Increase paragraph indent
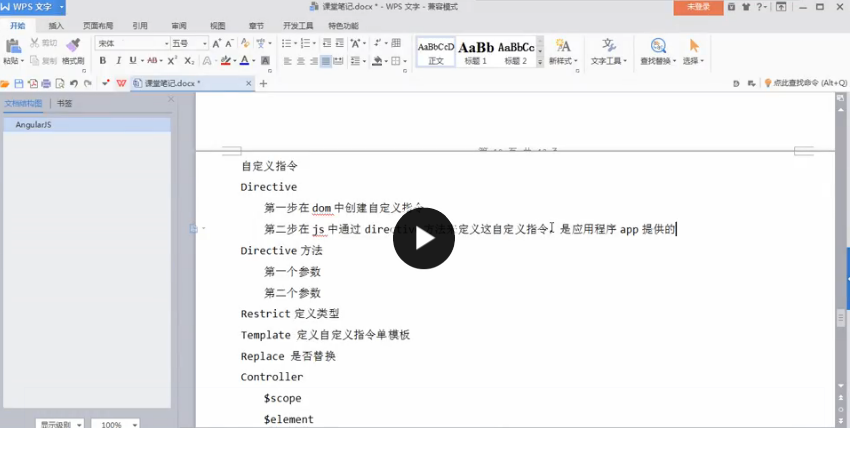 pyautogui.click(x=339, y=43)
